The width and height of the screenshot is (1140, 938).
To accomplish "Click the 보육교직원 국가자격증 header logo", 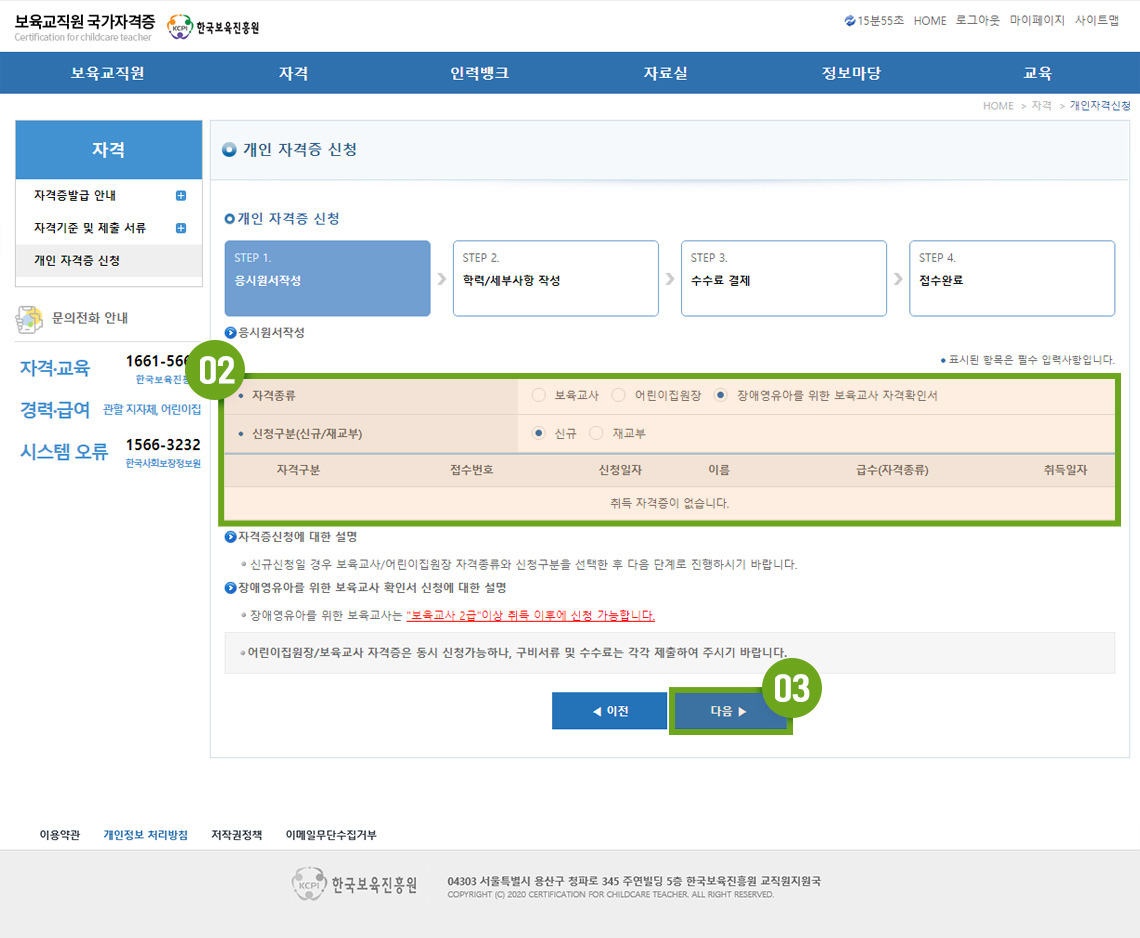I will point(84,27).
